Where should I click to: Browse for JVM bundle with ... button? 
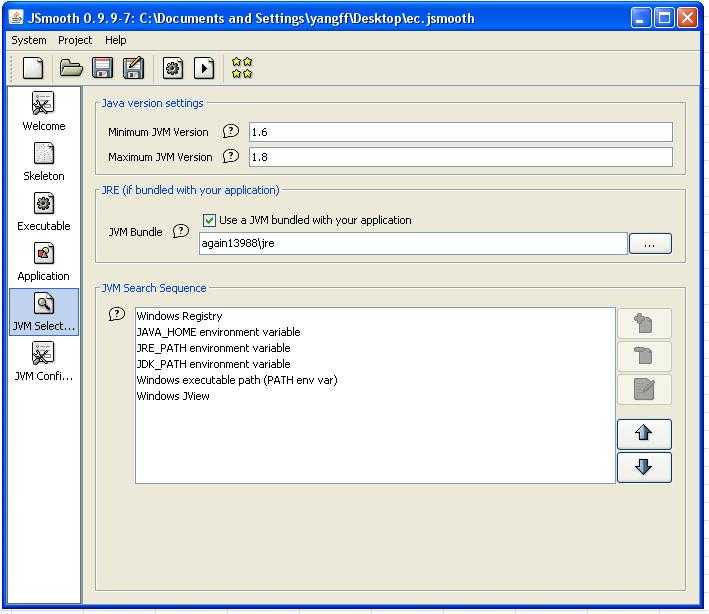coord(650,244)
